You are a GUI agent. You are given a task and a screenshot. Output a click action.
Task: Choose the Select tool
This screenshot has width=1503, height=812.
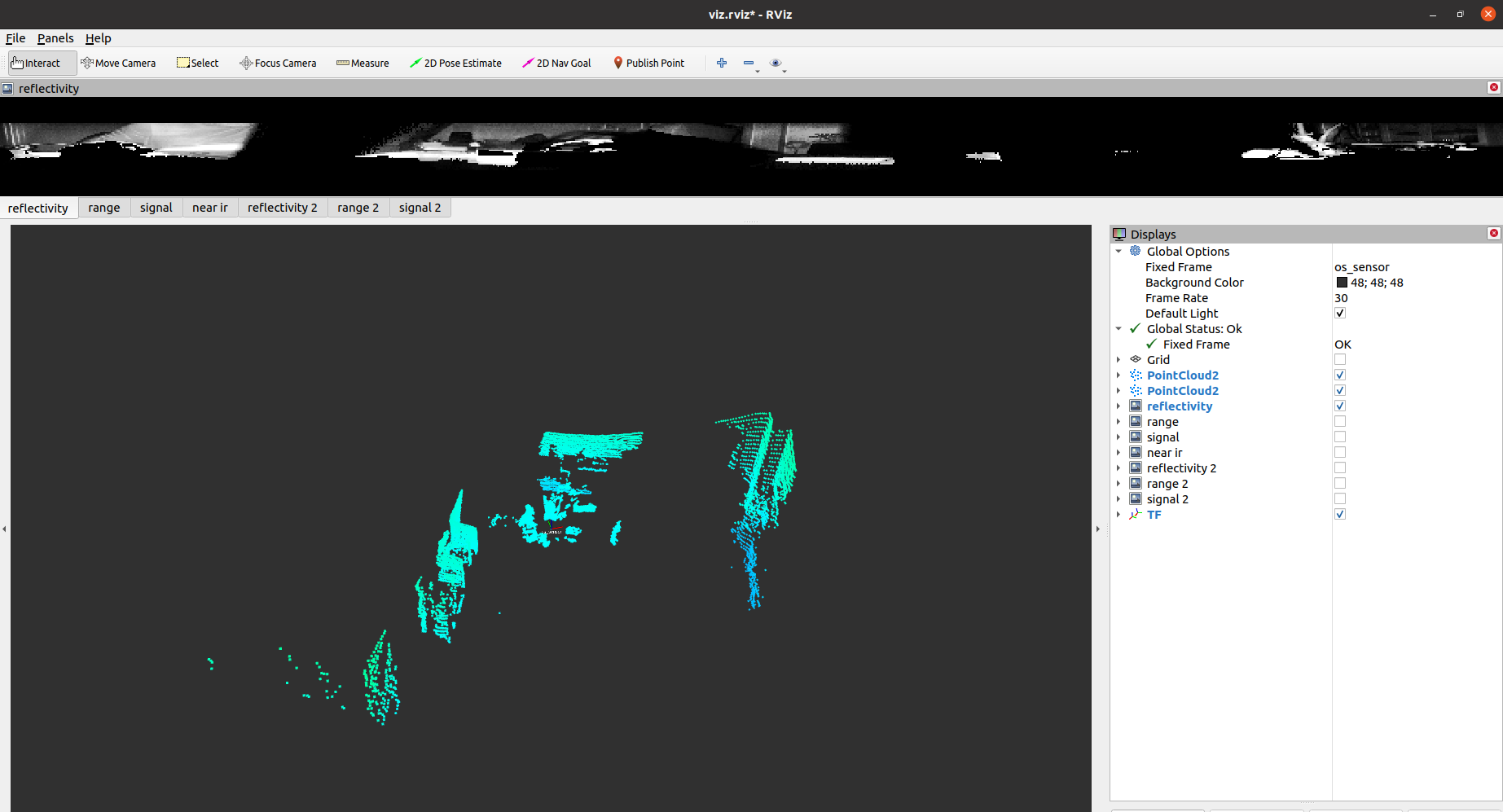pyautogui.click(x=198, y=63)
